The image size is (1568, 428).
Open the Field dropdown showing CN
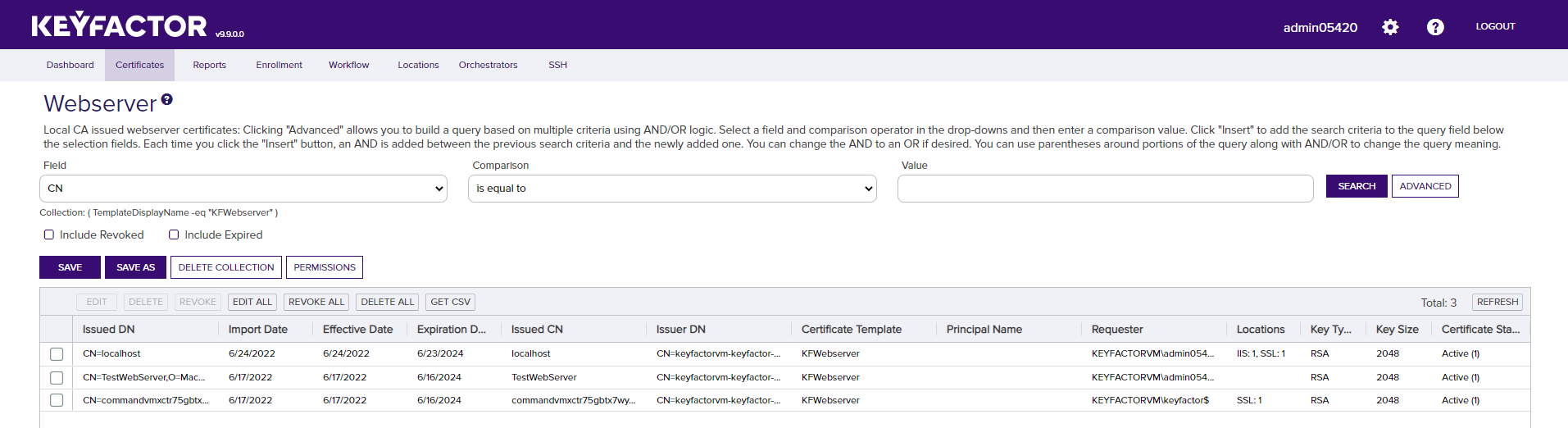pos(243,189)
